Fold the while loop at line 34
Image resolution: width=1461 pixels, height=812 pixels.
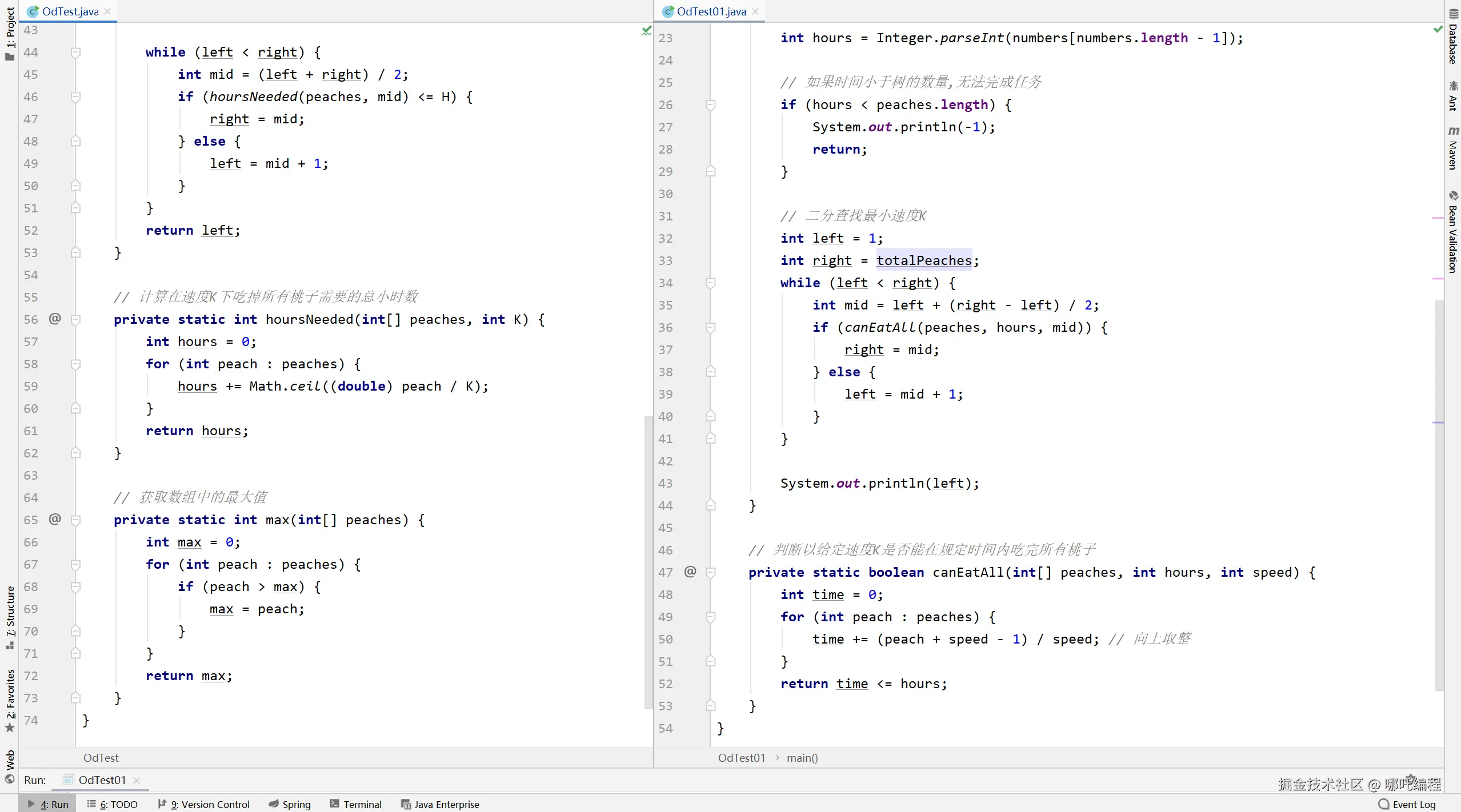pos(711,283)
